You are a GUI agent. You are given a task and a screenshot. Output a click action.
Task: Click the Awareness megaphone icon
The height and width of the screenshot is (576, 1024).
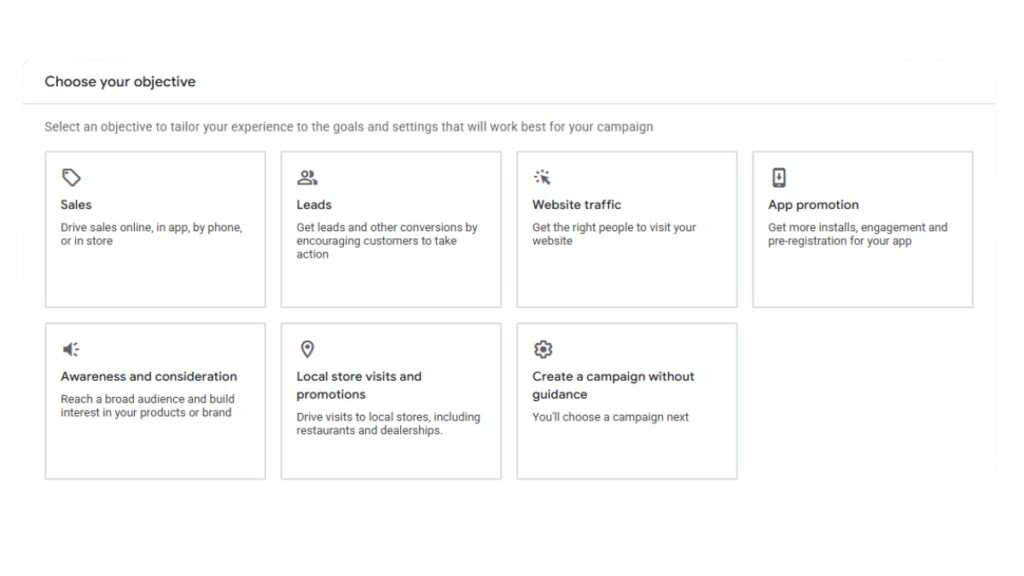click(x=71, y=349)
